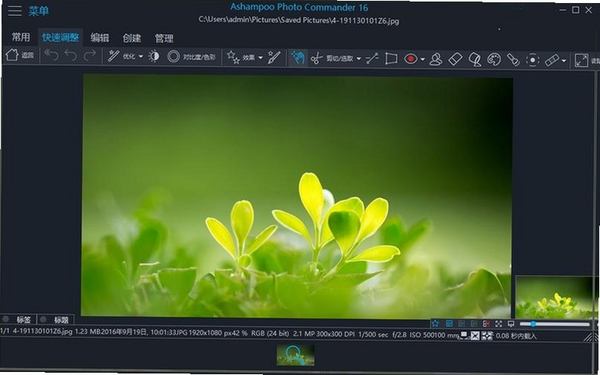Viewport: 600px width, 375px height.
Task: Select the eraser tool
Action: click(x=455, y=59)
